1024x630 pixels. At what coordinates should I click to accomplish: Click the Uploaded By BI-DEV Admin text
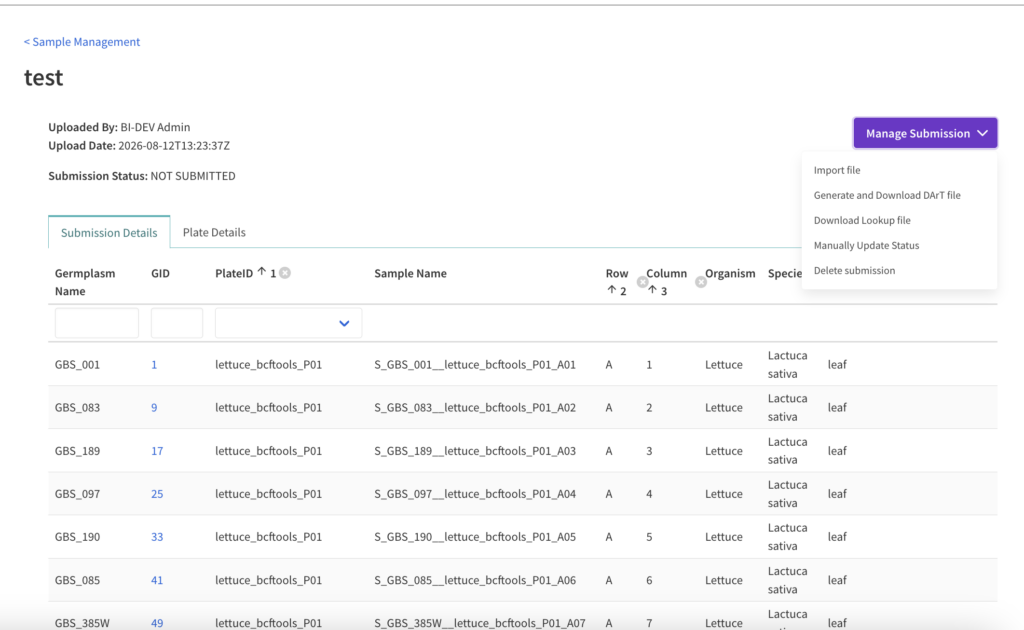(119, 127)
